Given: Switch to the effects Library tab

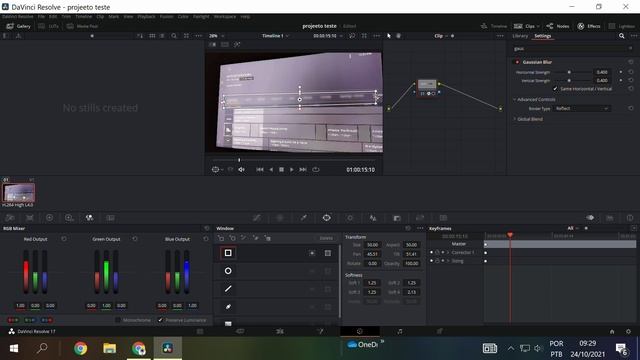Looking at the screenshot, I should coord(520,36).
